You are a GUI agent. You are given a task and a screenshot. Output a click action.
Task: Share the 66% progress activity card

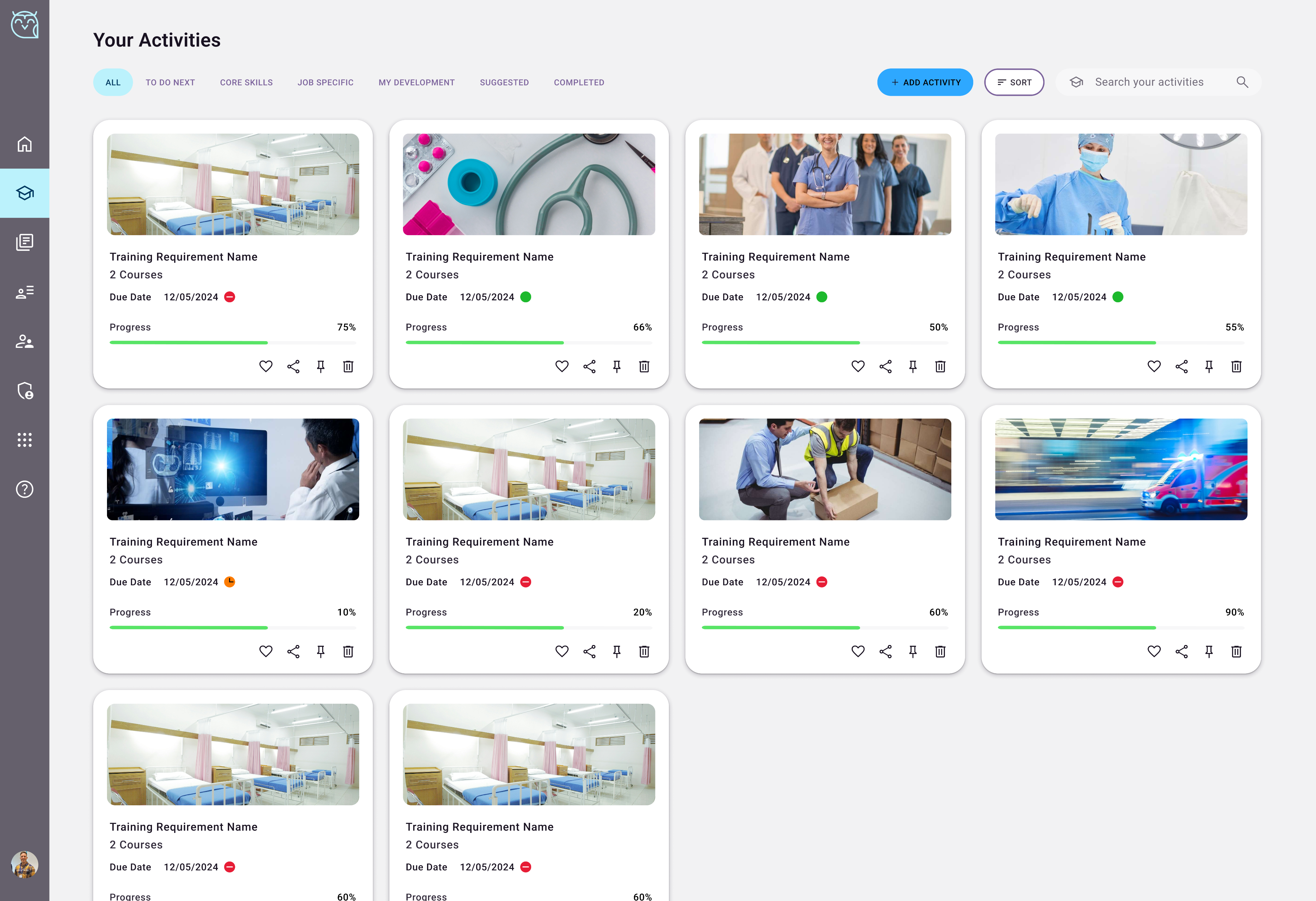point(589,367)
